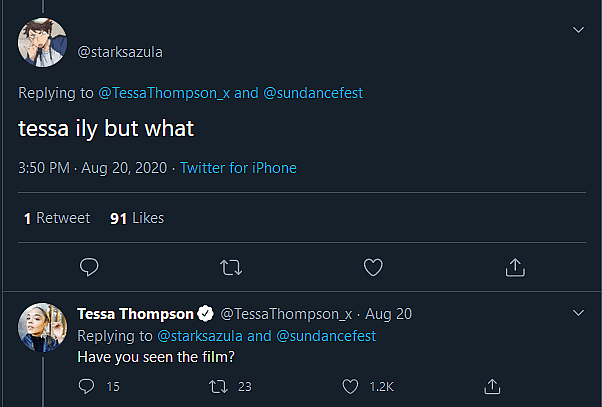Visit @TessaThompson_x mention in top reply line
Viewport: 602px width, 407px height.
pos(164,93)
